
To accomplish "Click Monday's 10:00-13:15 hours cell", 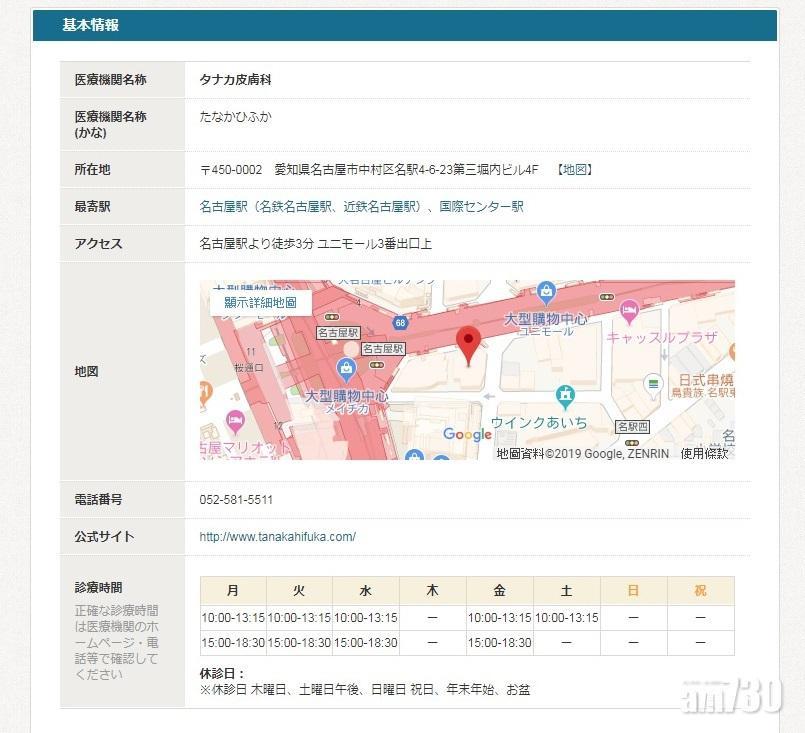I will (x=232, y=617).
